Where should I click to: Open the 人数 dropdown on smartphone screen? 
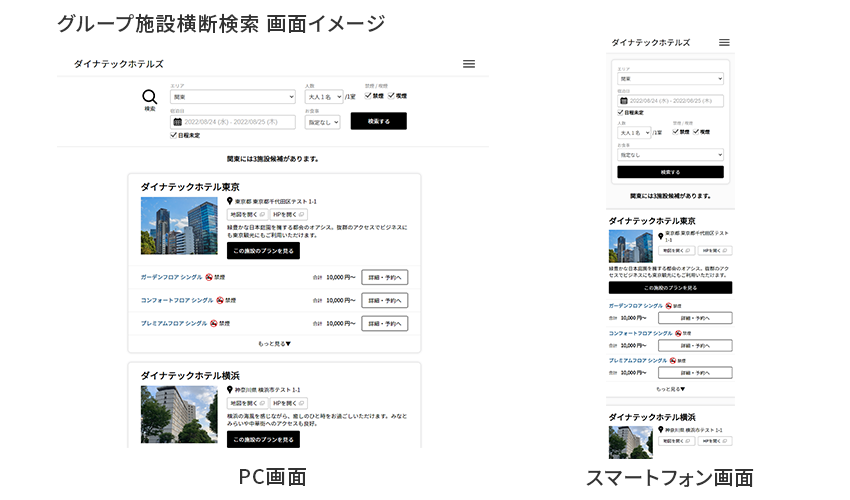[x=634, y=133]
